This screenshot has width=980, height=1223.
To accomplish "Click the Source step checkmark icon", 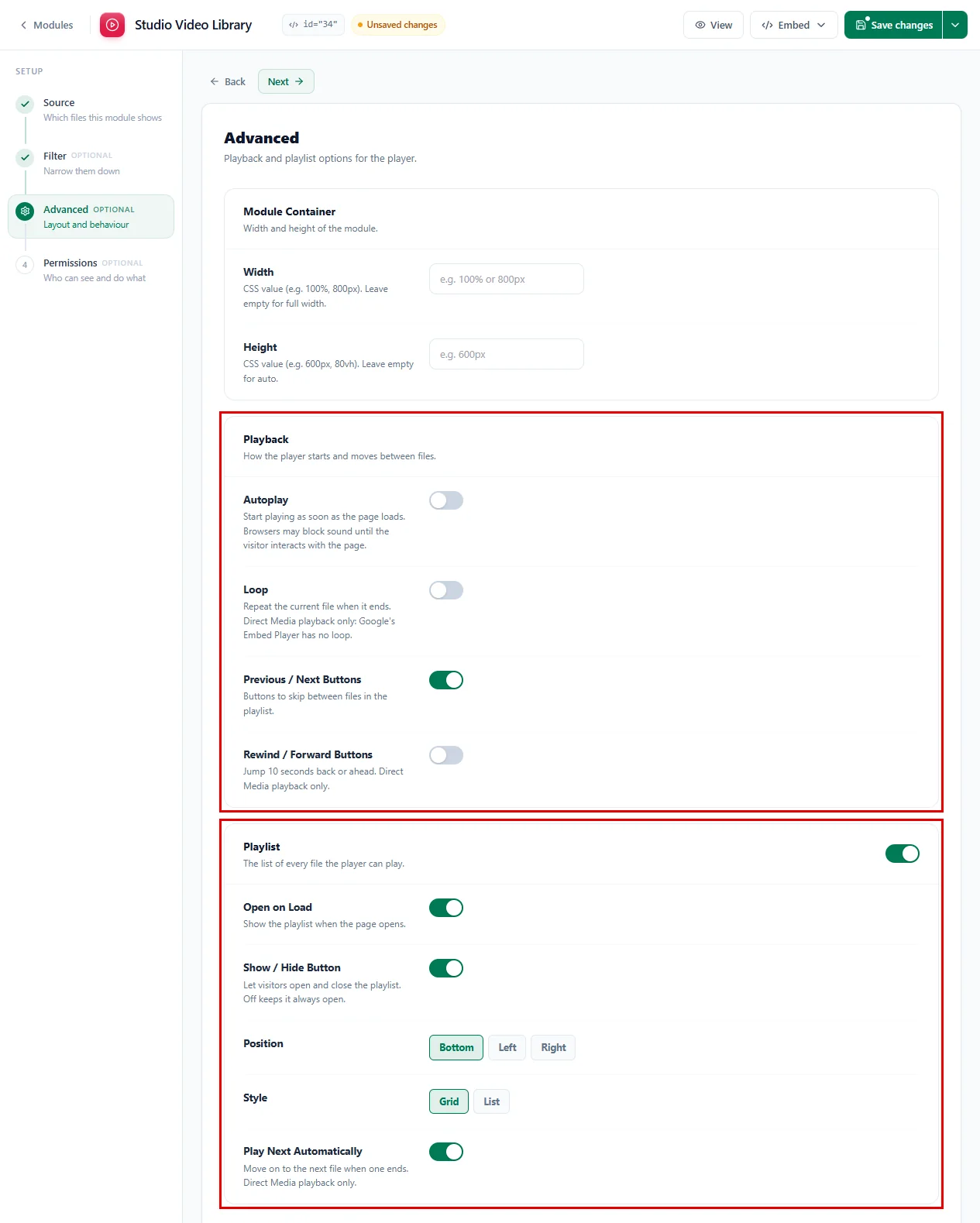I will [x=26, y=104].
